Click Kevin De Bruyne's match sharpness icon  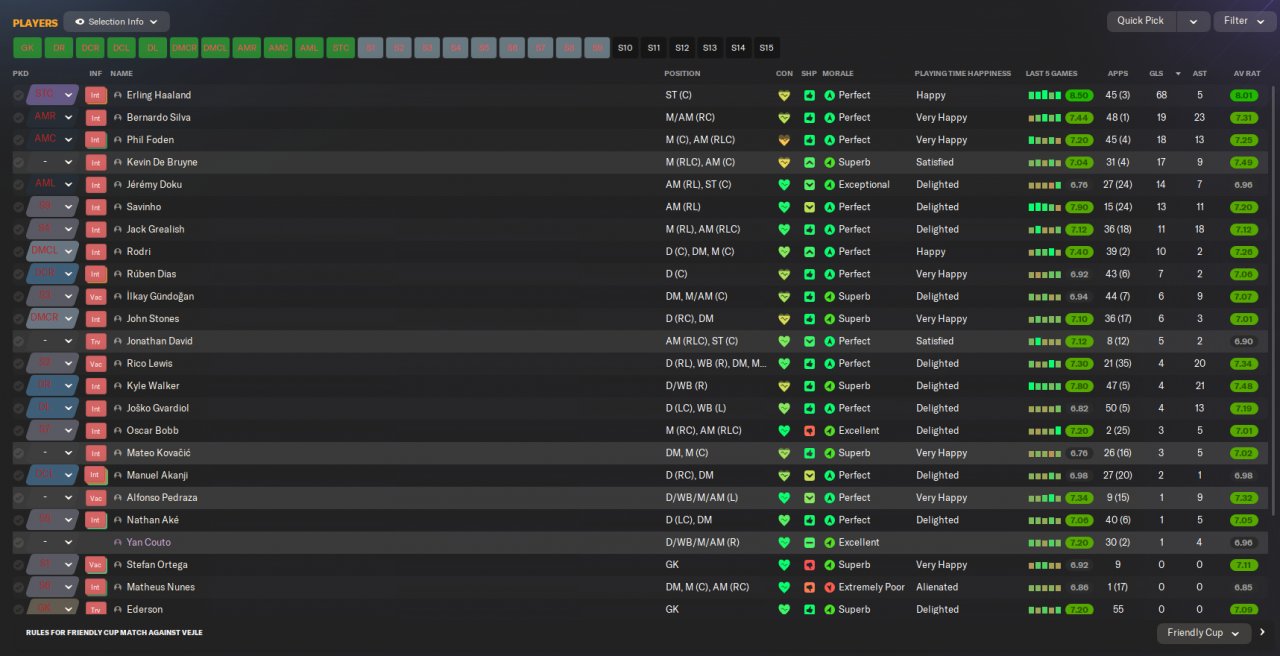click(x=809, y=162)
